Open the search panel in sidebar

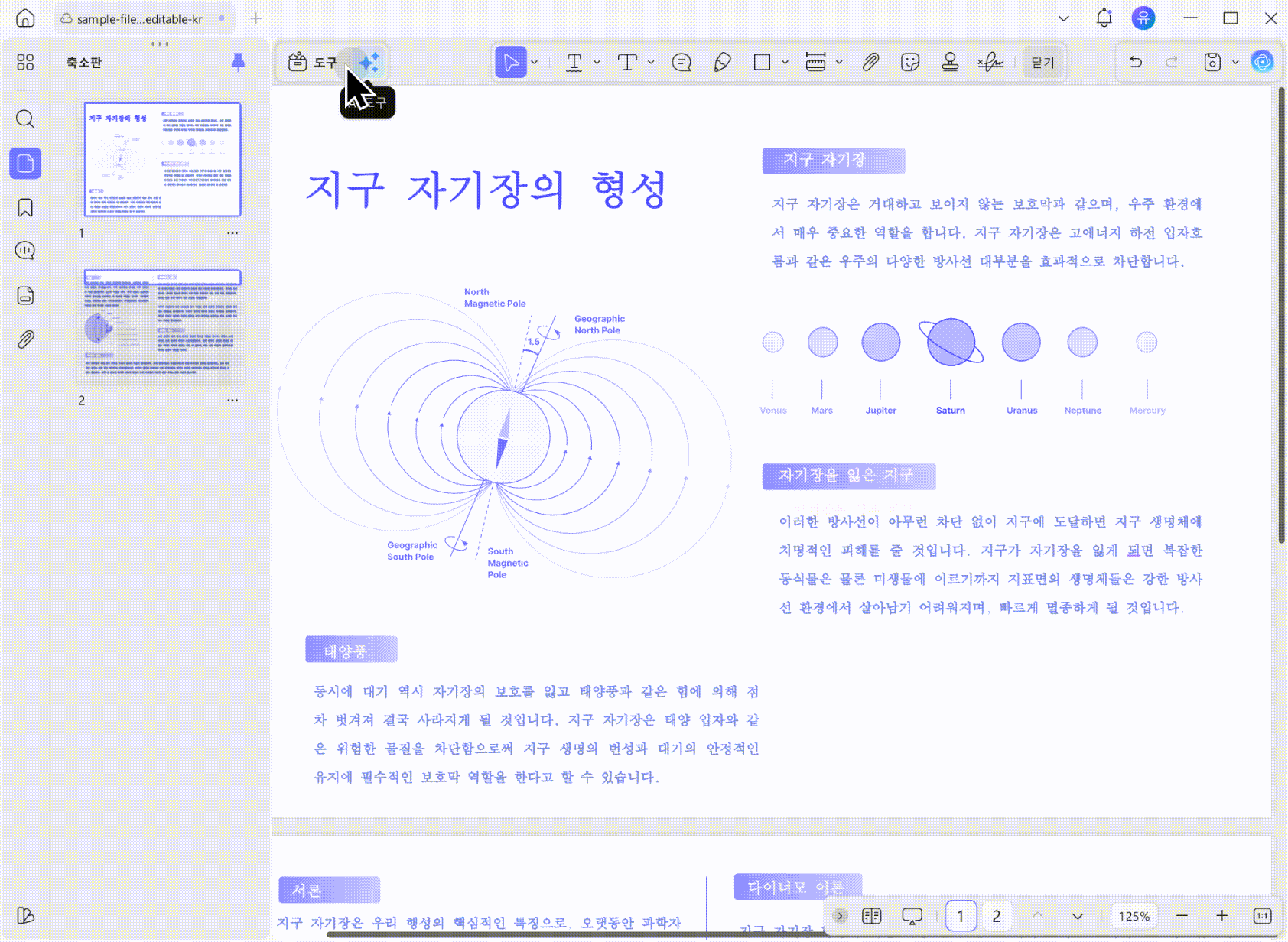(25, 119)
